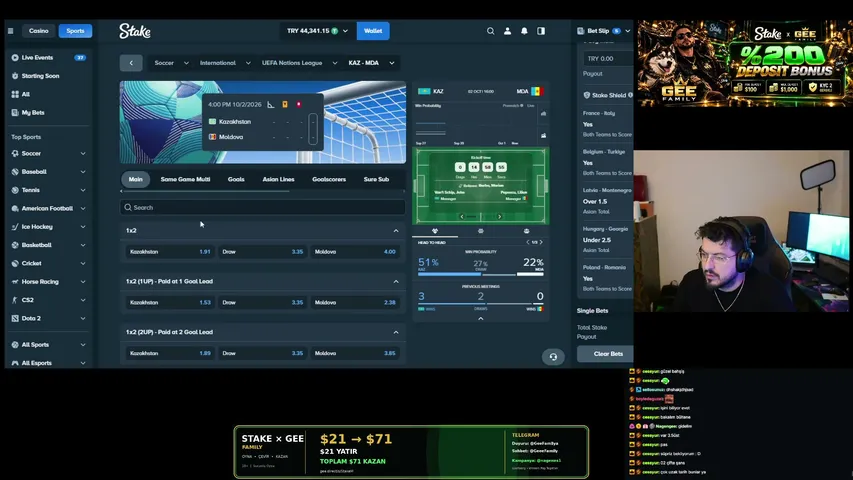The image size is (853, 480).
Task: Click the standings icon below bar chart
Action: point(543,136)
